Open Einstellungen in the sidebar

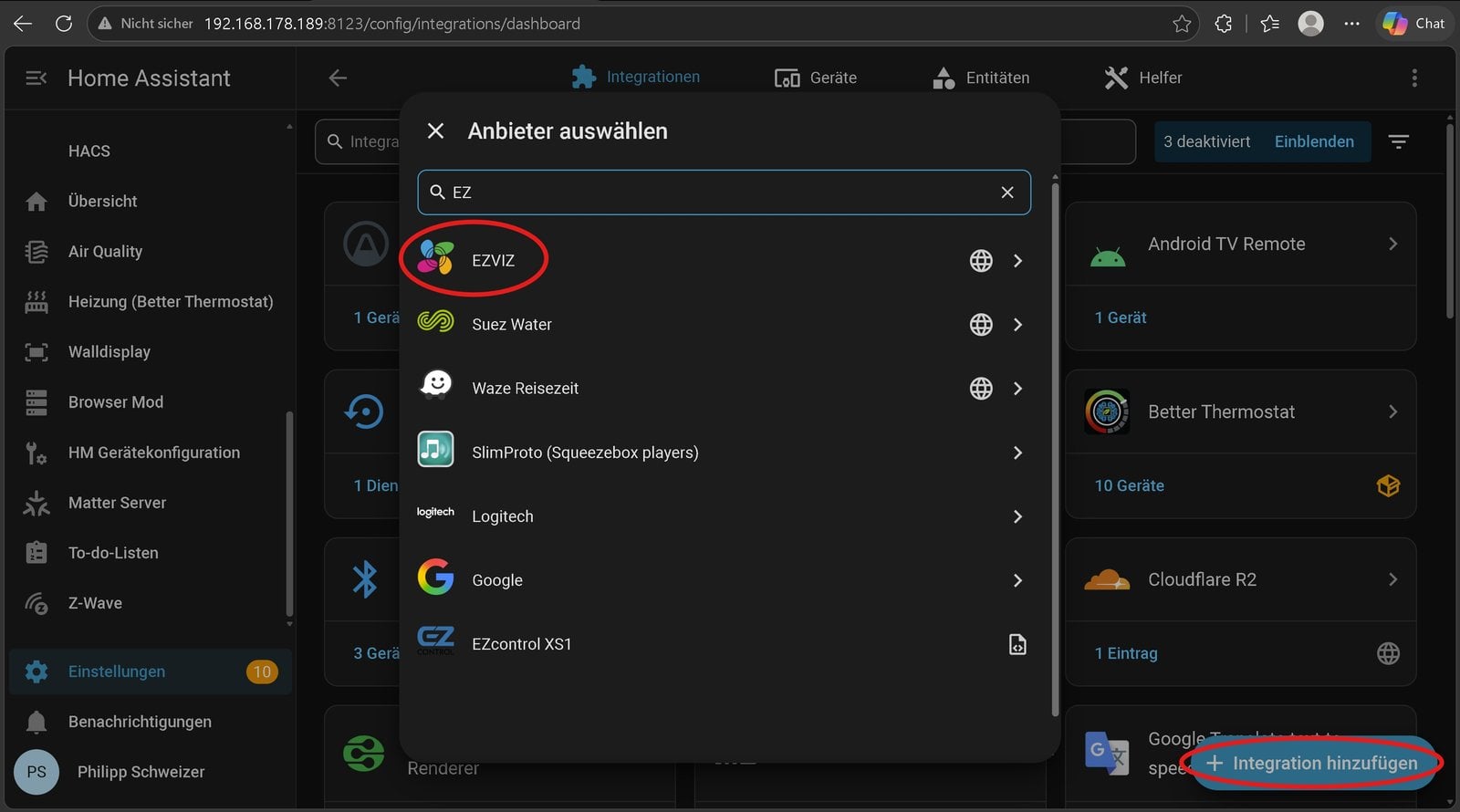click(x=151, y=671)
